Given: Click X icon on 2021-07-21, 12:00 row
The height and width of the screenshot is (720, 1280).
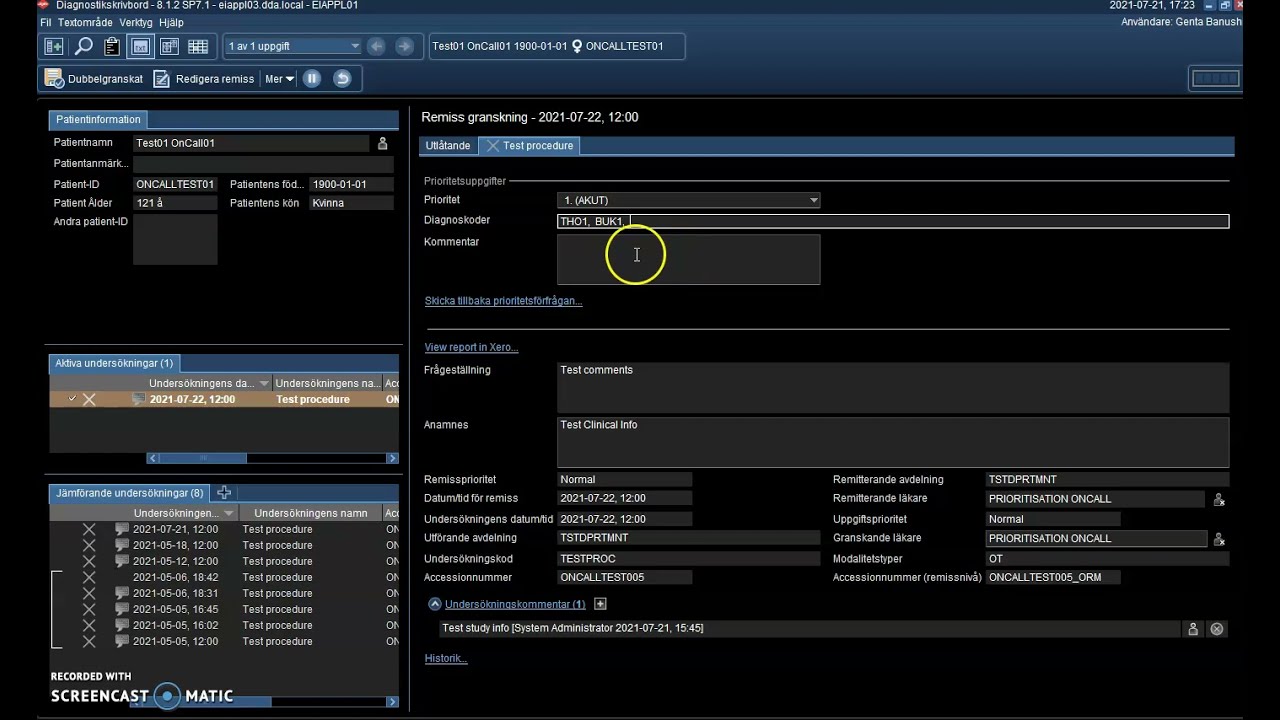Looking at the screenshot, I should coord(89,529).
